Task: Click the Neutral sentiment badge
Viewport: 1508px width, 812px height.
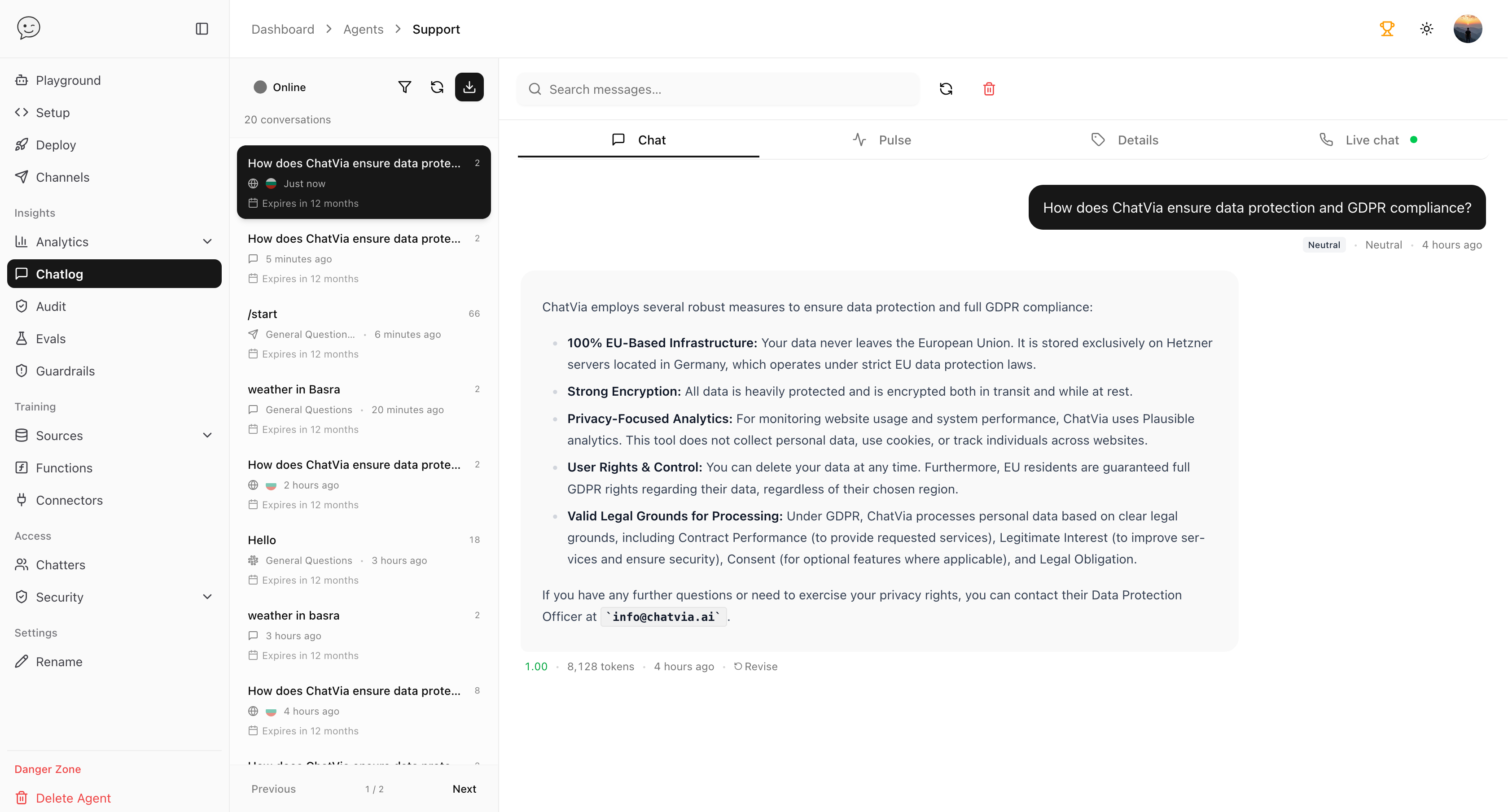Action: click(1324, 244)
